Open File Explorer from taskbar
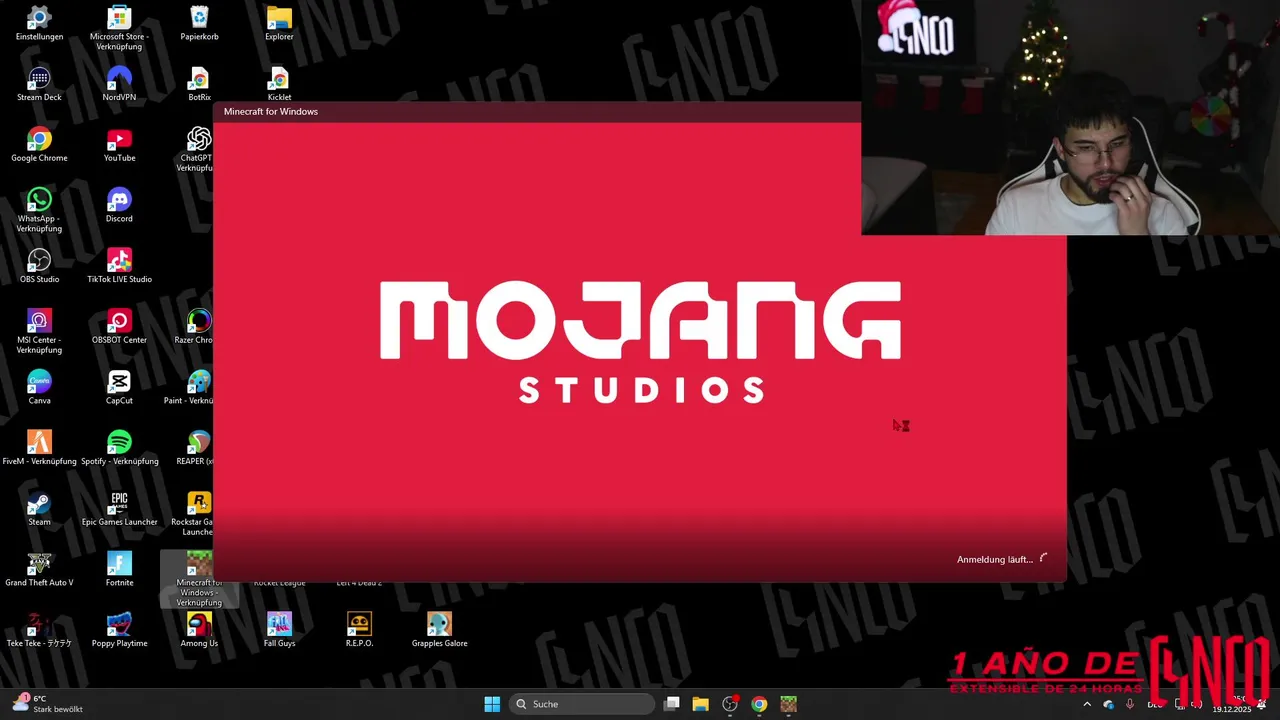1280x720 pixels. coord(701,704)
